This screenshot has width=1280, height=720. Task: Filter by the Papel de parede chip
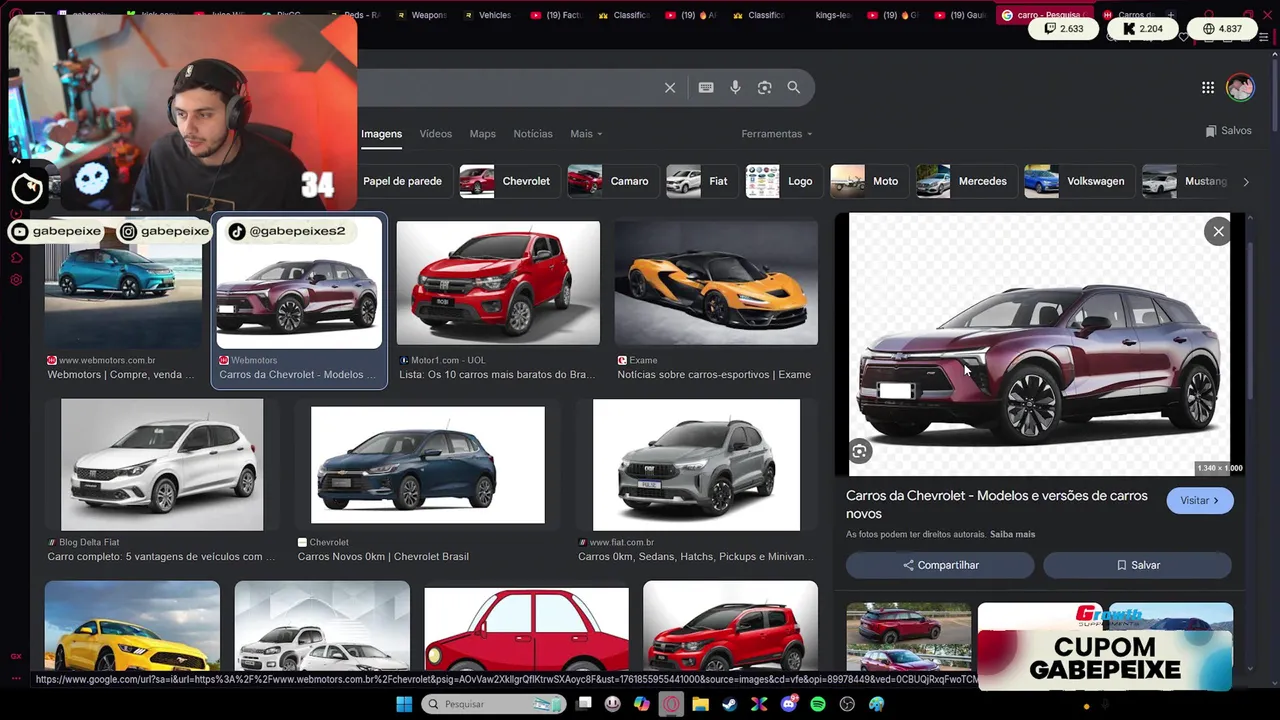[402, 181]
